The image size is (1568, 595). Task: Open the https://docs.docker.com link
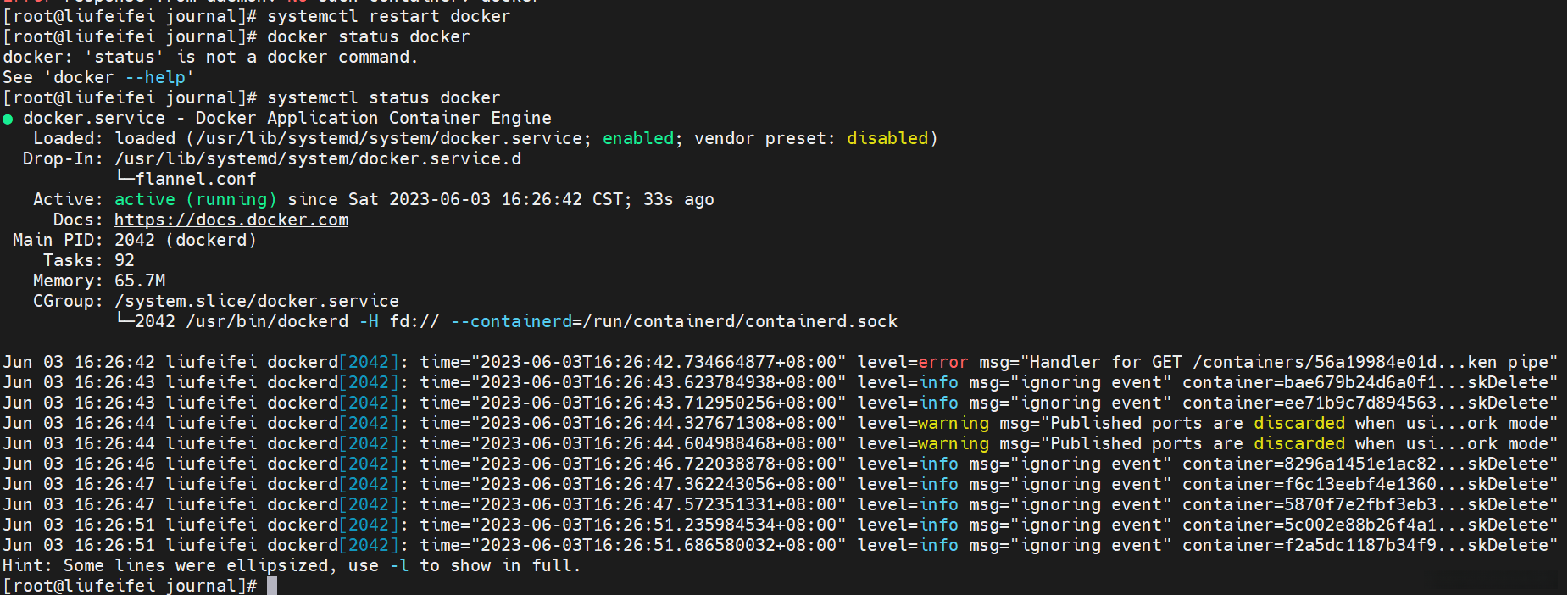coord(231,220)
